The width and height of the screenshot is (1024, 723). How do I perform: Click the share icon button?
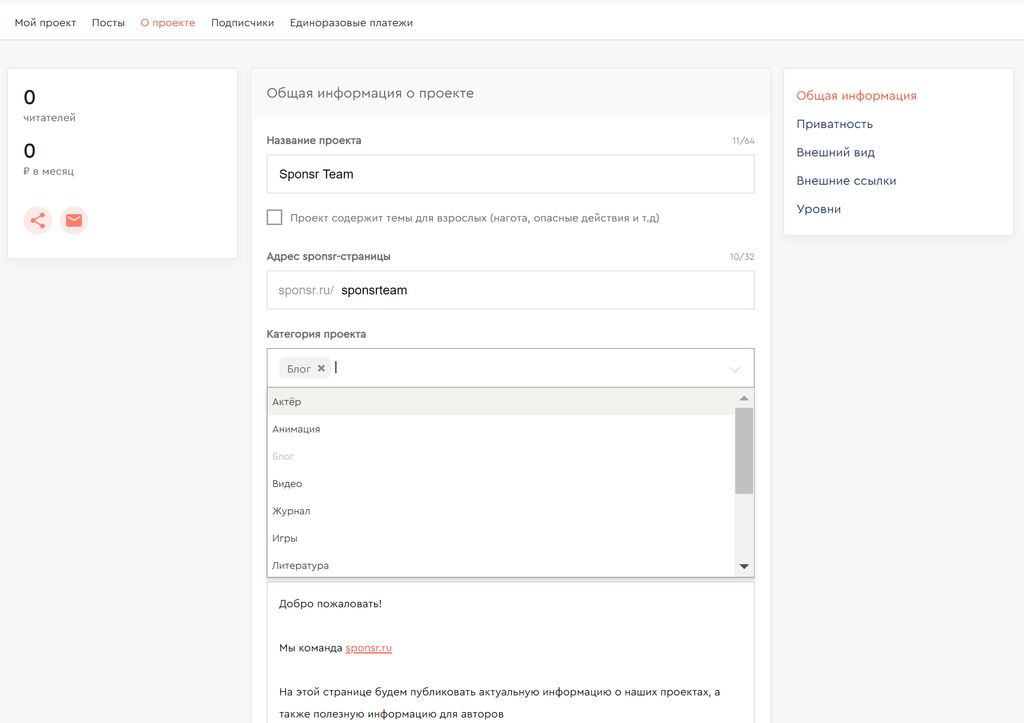(38, 221)
